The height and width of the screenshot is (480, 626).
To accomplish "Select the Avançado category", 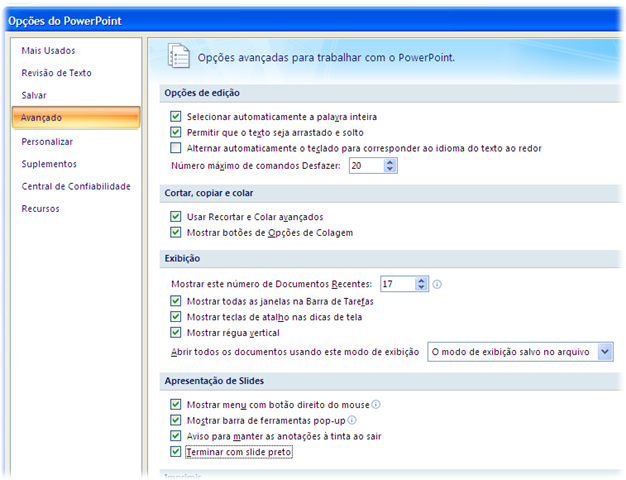I will pos(76,117).
